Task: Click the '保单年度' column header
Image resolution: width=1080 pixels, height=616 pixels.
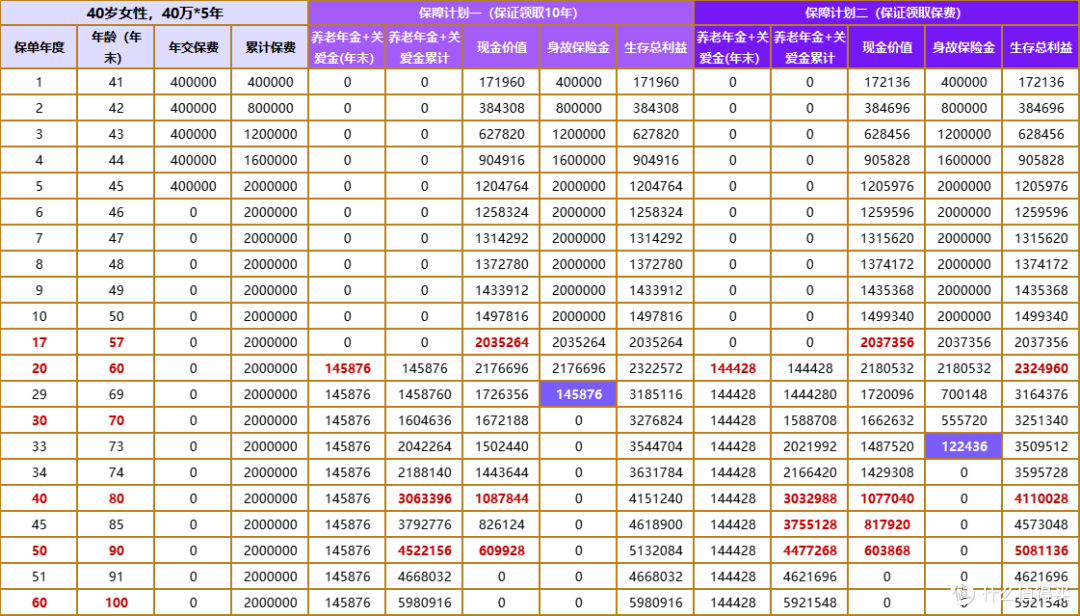Action: point(39,48)
